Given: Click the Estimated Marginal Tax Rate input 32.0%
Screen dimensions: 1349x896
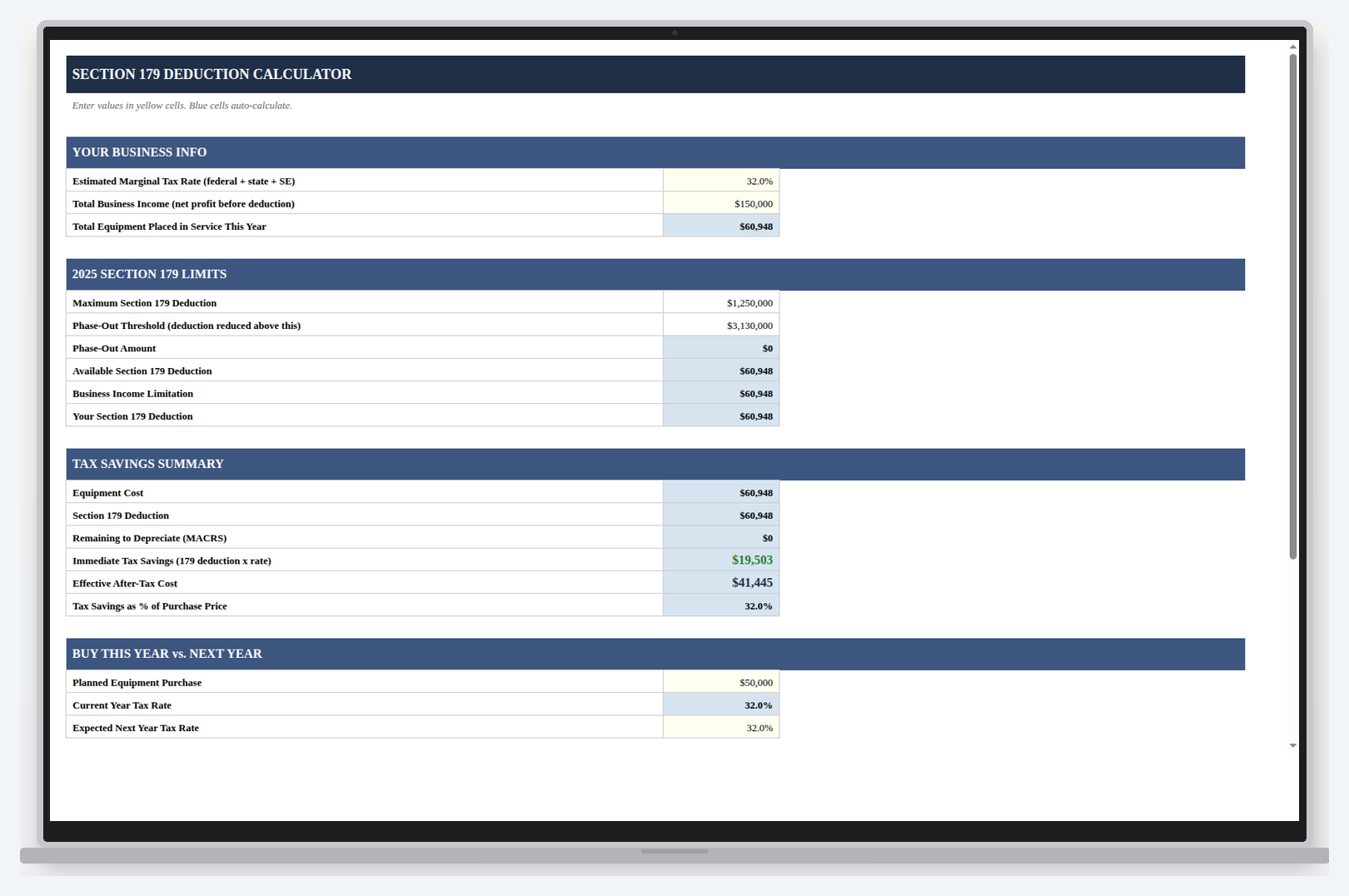Looking at the screenshot, I should pos(721,181).
